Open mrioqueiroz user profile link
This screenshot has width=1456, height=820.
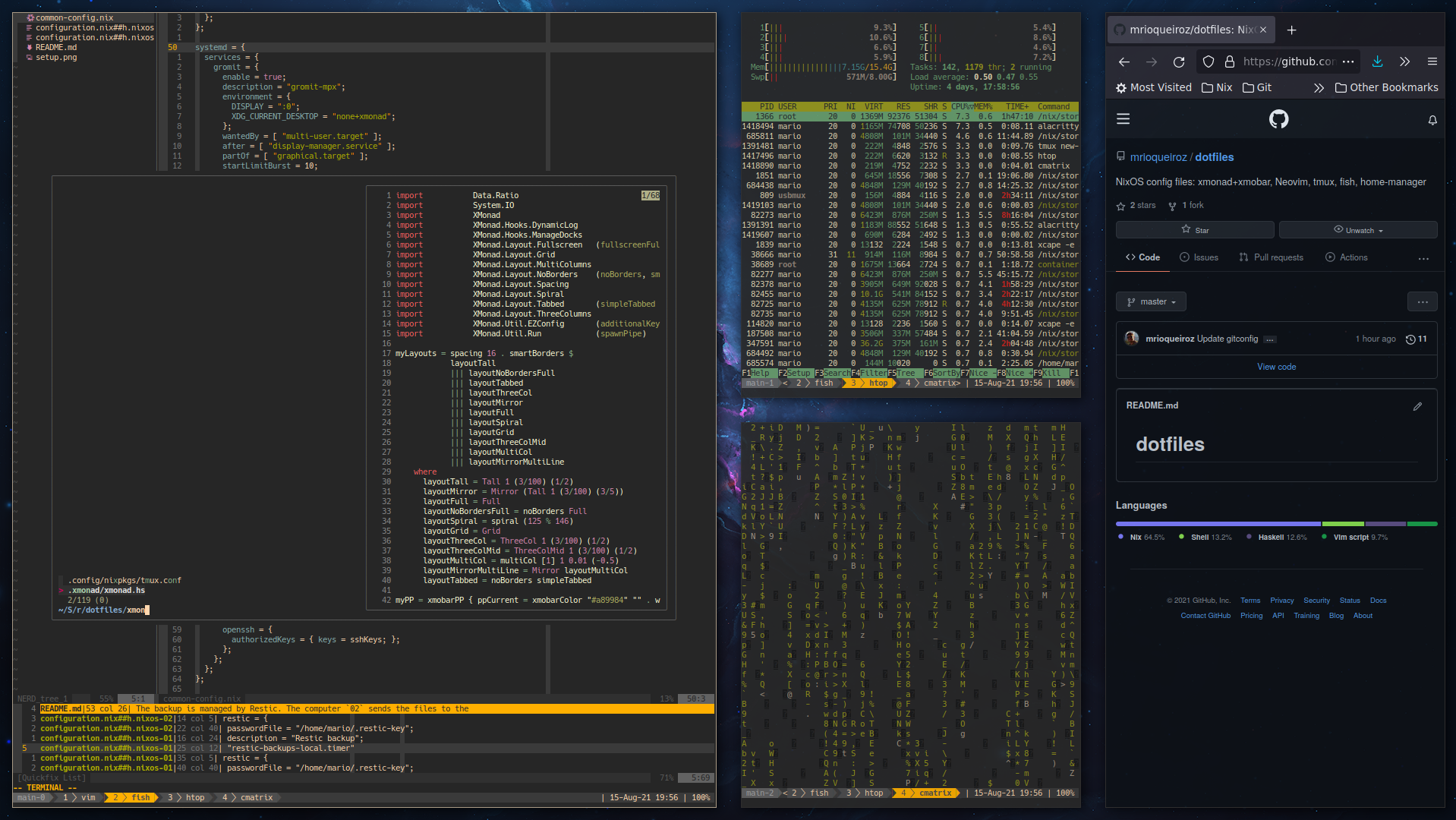point(1158,158)
